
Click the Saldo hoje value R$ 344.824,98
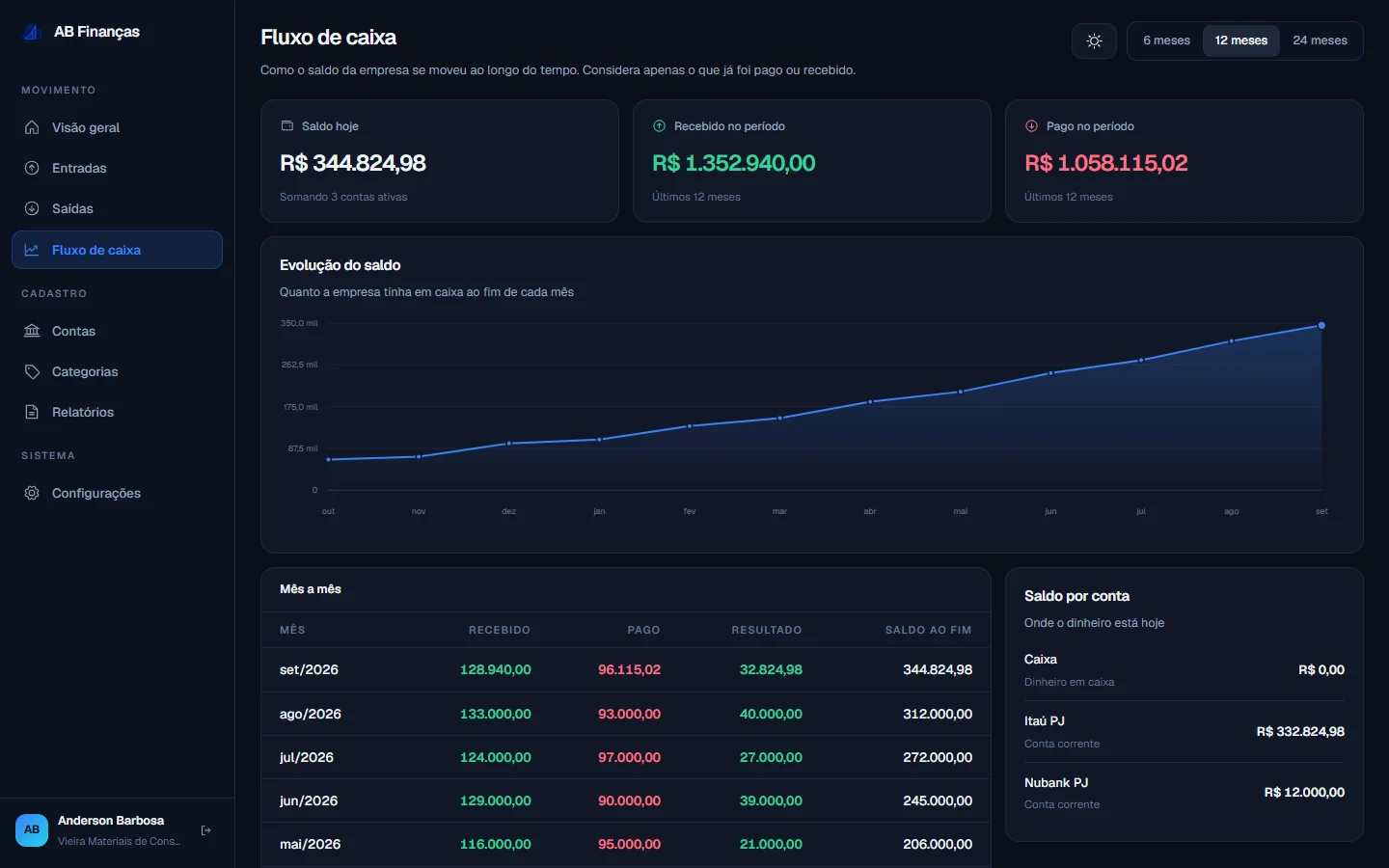[x=353, y=163]
